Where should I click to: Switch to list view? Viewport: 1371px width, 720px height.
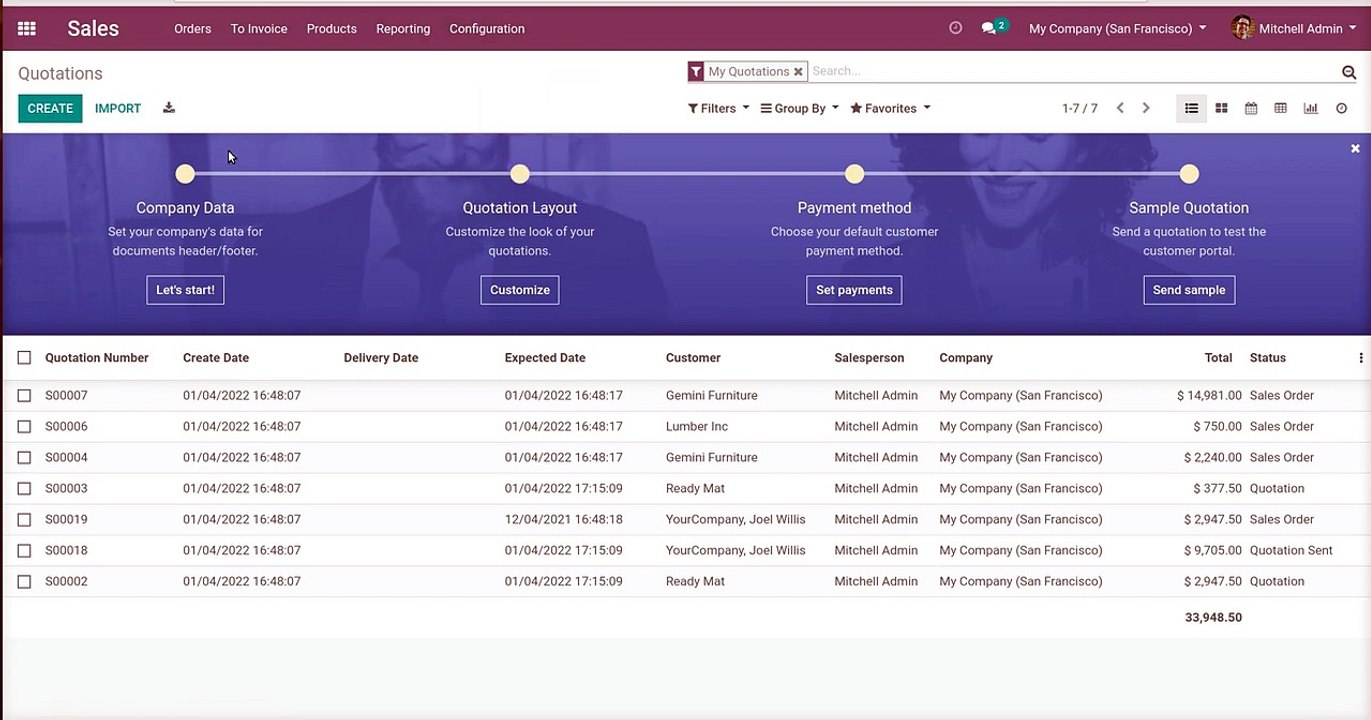coord(1191,108)
